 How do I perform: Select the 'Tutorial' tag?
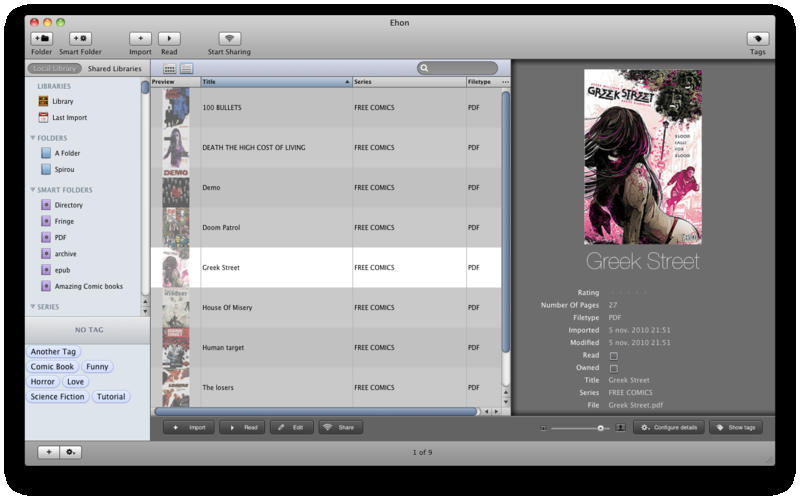[x=111, y=396]
